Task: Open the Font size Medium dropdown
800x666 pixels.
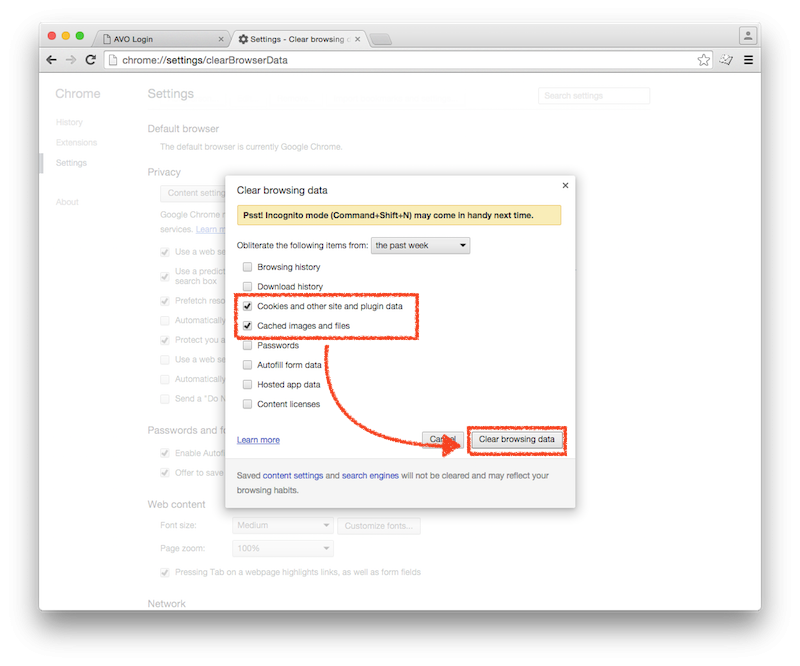Action: 283,525
